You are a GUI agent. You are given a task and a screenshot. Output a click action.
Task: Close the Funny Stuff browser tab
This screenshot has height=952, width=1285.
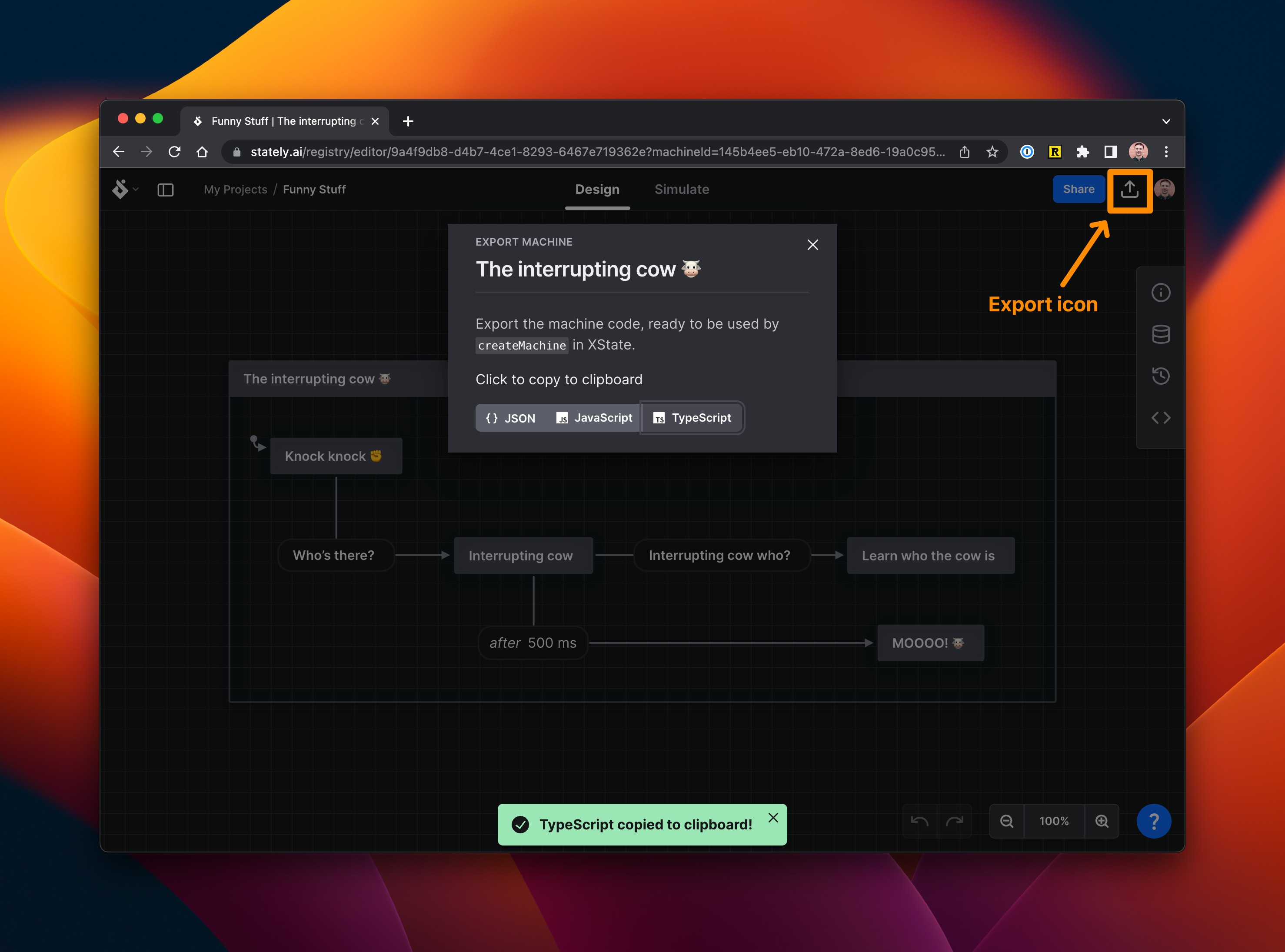tap(375, 121)
